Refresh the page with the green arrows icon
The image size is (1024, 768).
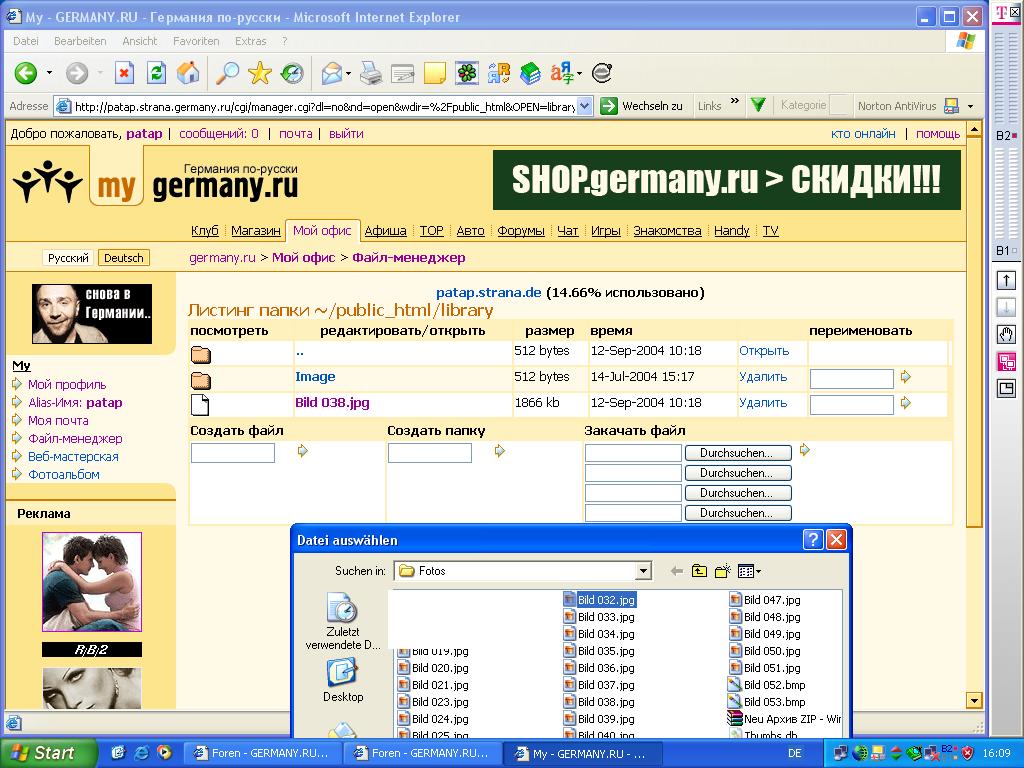click(x=156, y=73)
